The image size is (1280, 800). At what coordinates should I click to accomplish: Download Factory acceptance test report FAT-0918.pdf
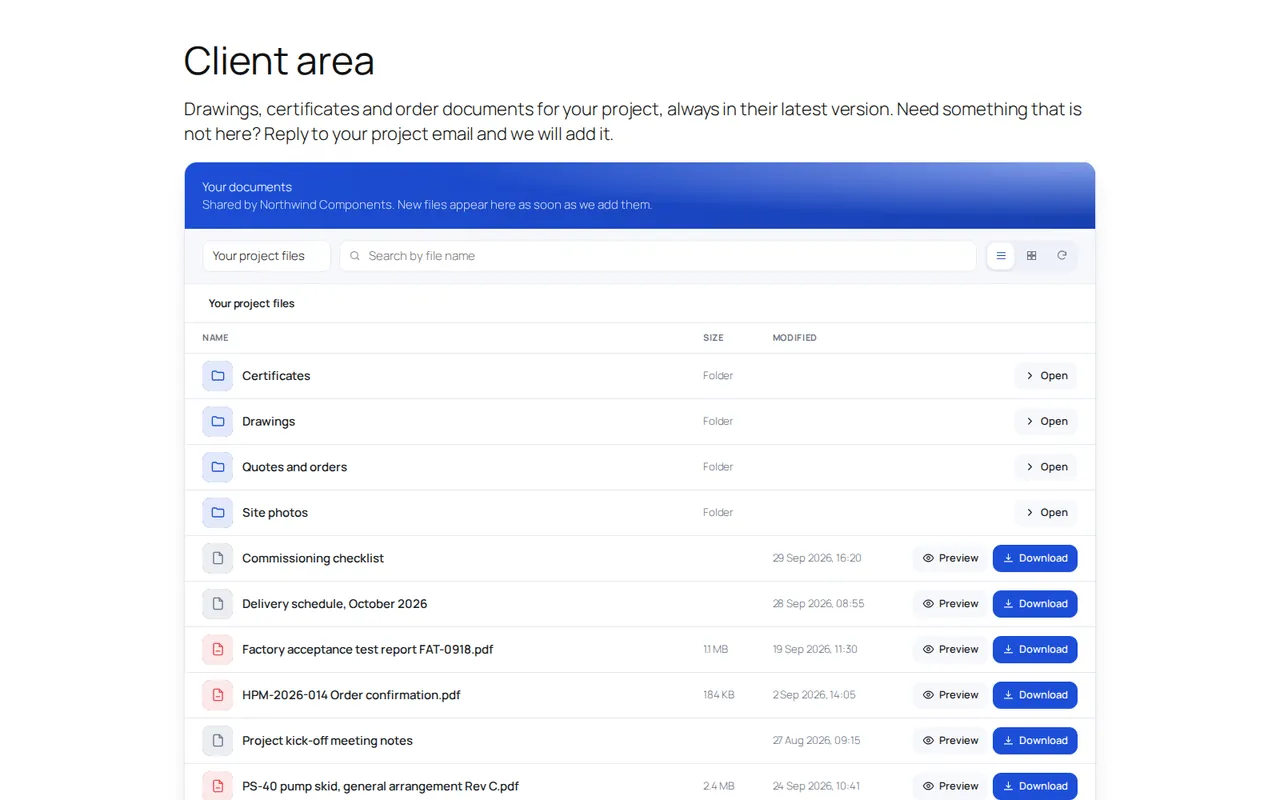click(x=1035, y=650)
